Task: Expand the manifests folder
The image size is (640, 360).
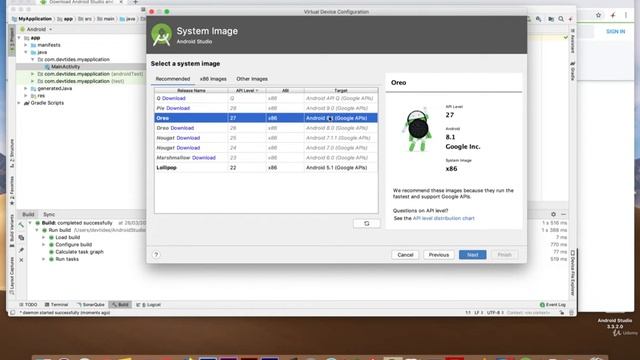Action: 26,45
